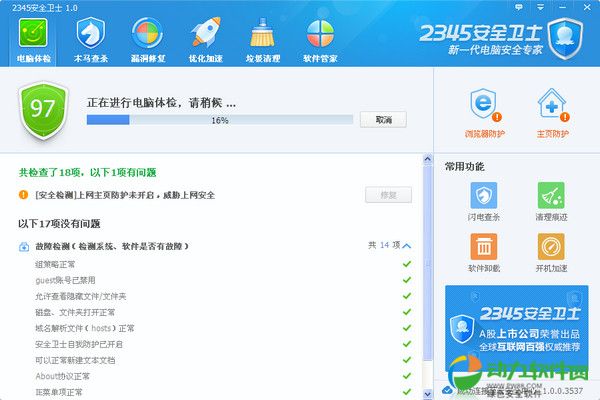Open the 开机加速 tool
The height and width of the screenshot is (400, 600).
tap(552, 252)
